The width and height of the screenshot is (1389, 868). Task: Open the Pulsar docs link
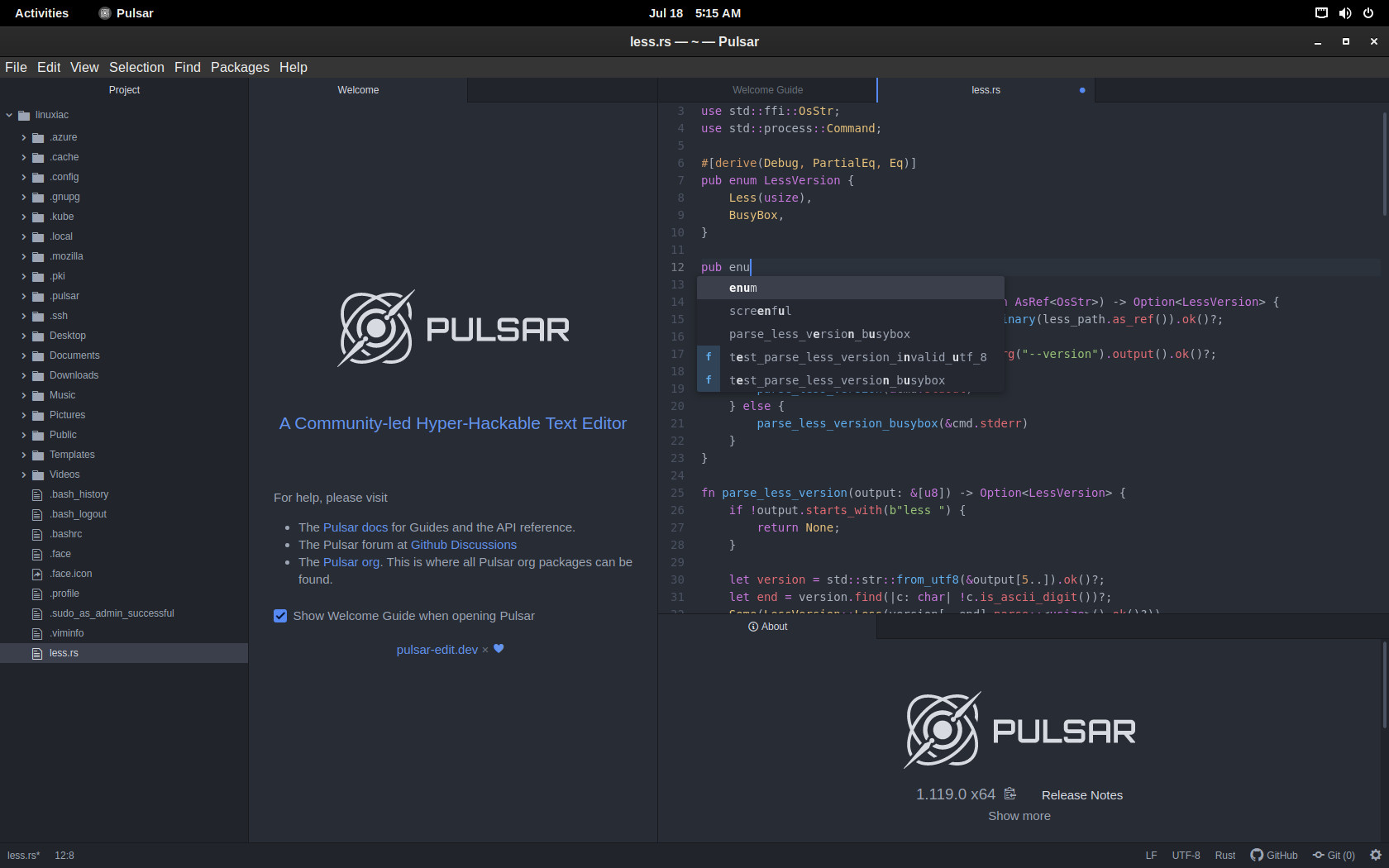(x=356, y=527)
